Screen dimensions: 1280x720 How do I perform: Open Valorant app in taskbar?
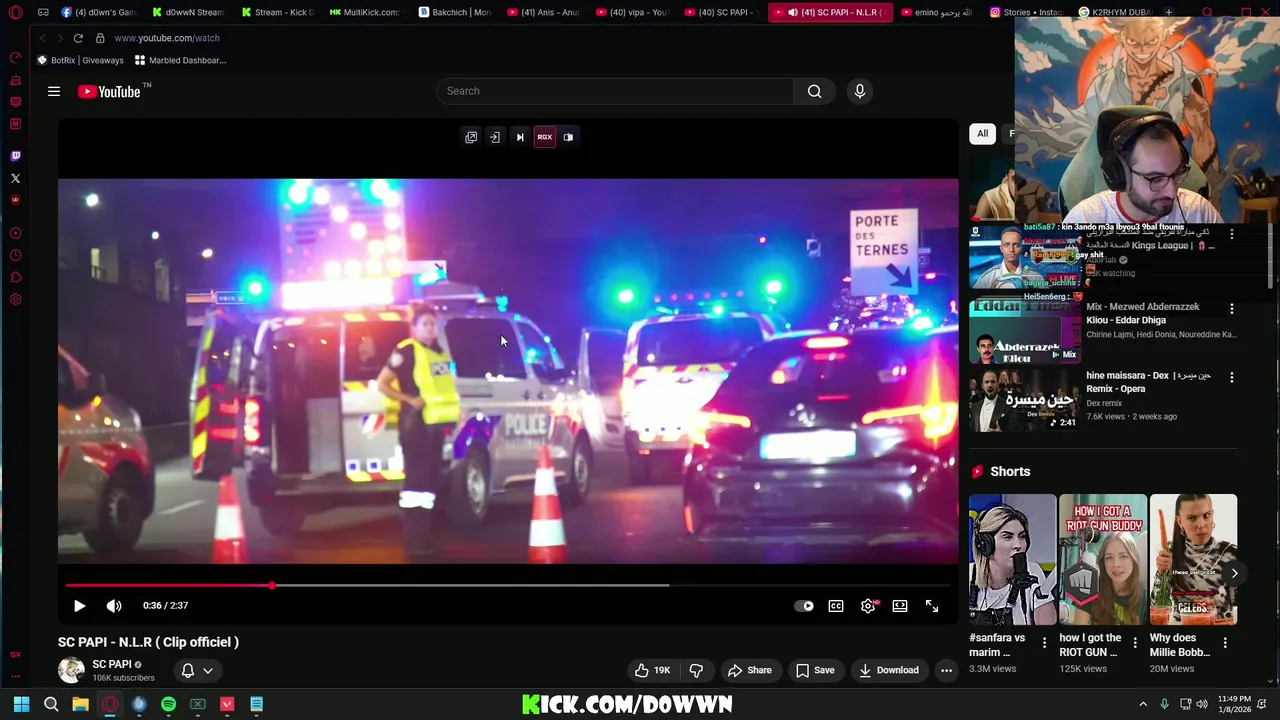pyautogui.click(x=227, y=704)
